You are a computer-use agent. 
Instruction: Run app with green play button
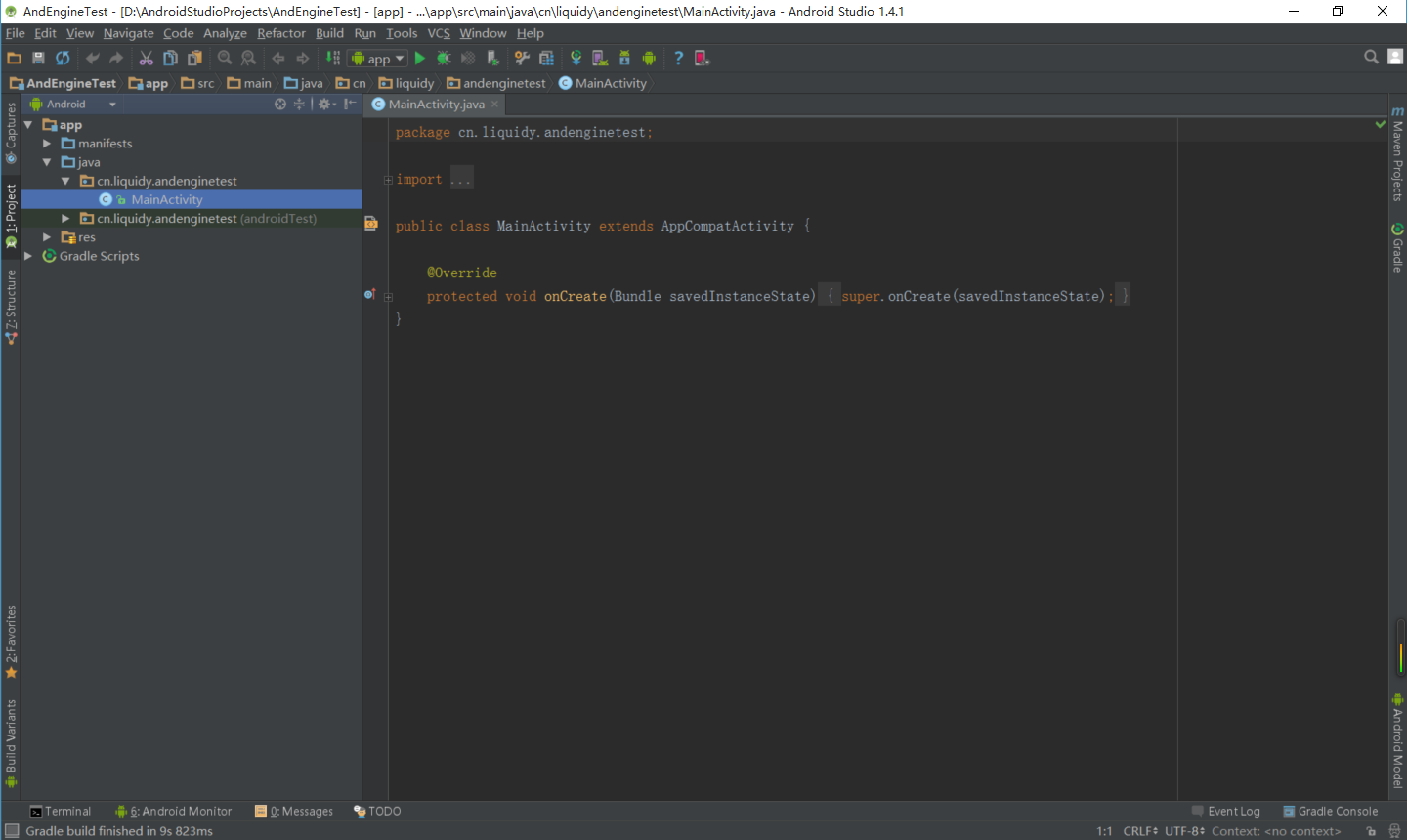point(420,59)
